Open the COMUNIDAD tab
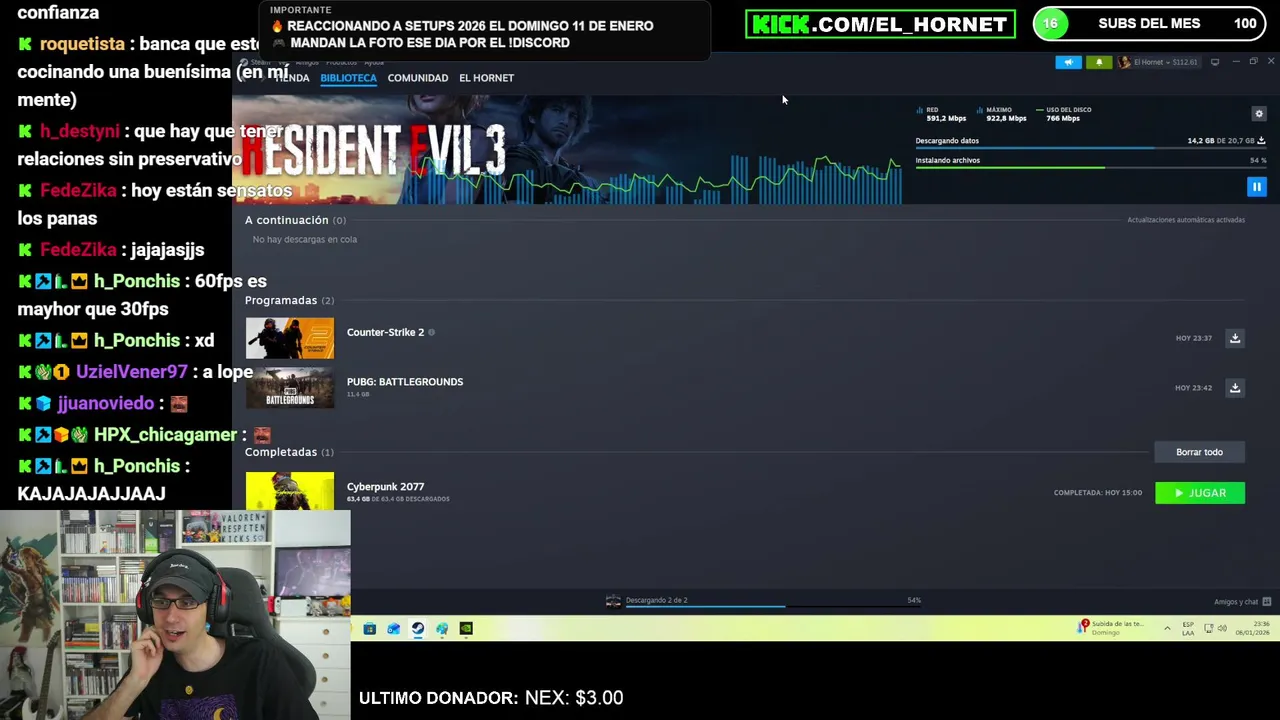The image size is (1280, 720). [418, 78]
